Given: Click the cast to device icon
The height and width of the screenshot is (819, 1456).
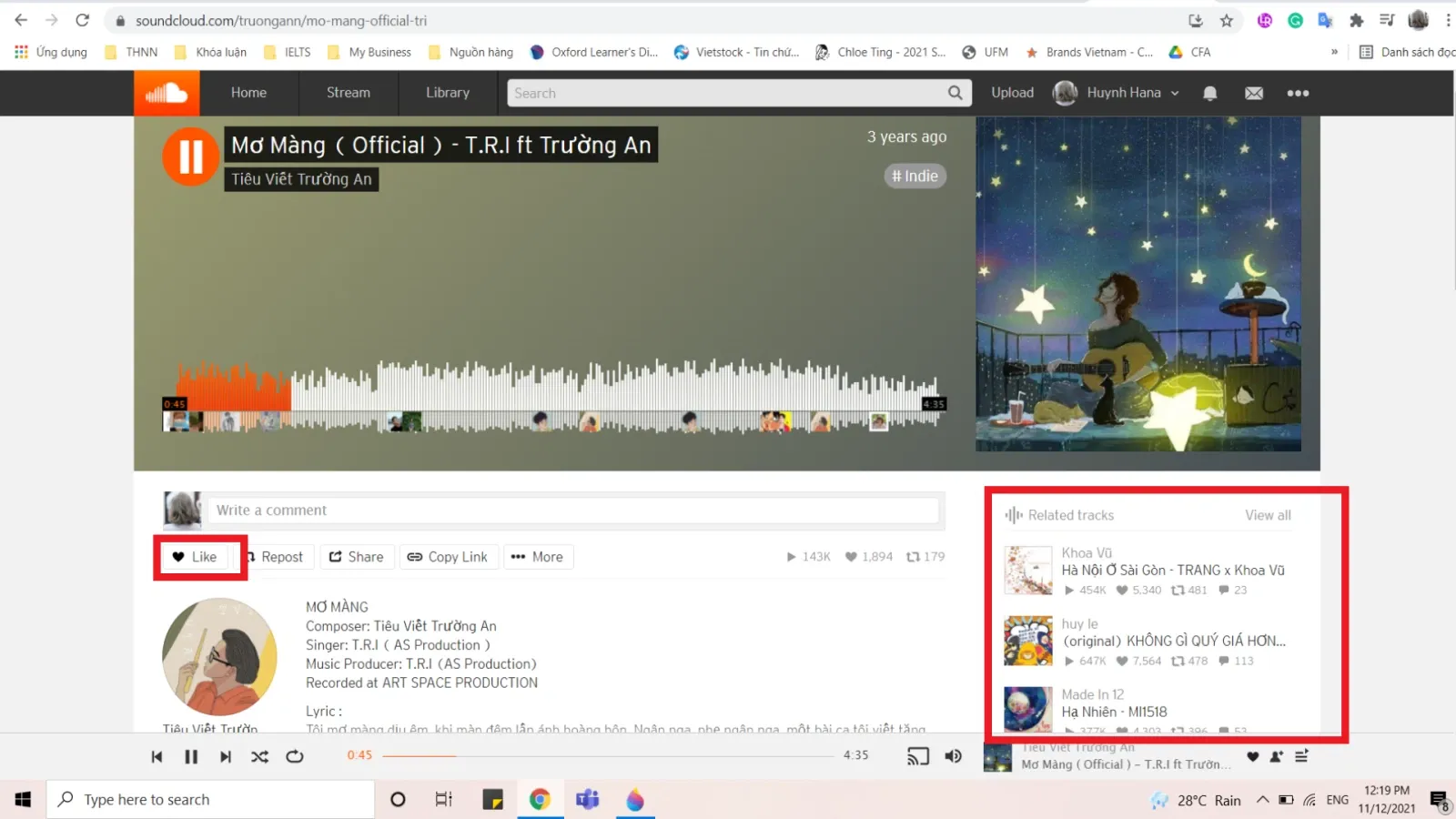Looking at the screenshot, I should pos(918,756).
